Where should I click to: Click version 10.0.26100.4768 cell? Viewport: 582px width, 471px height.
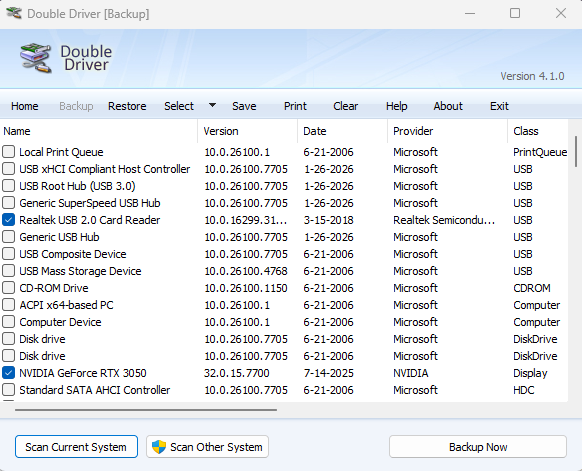[246, 271]
